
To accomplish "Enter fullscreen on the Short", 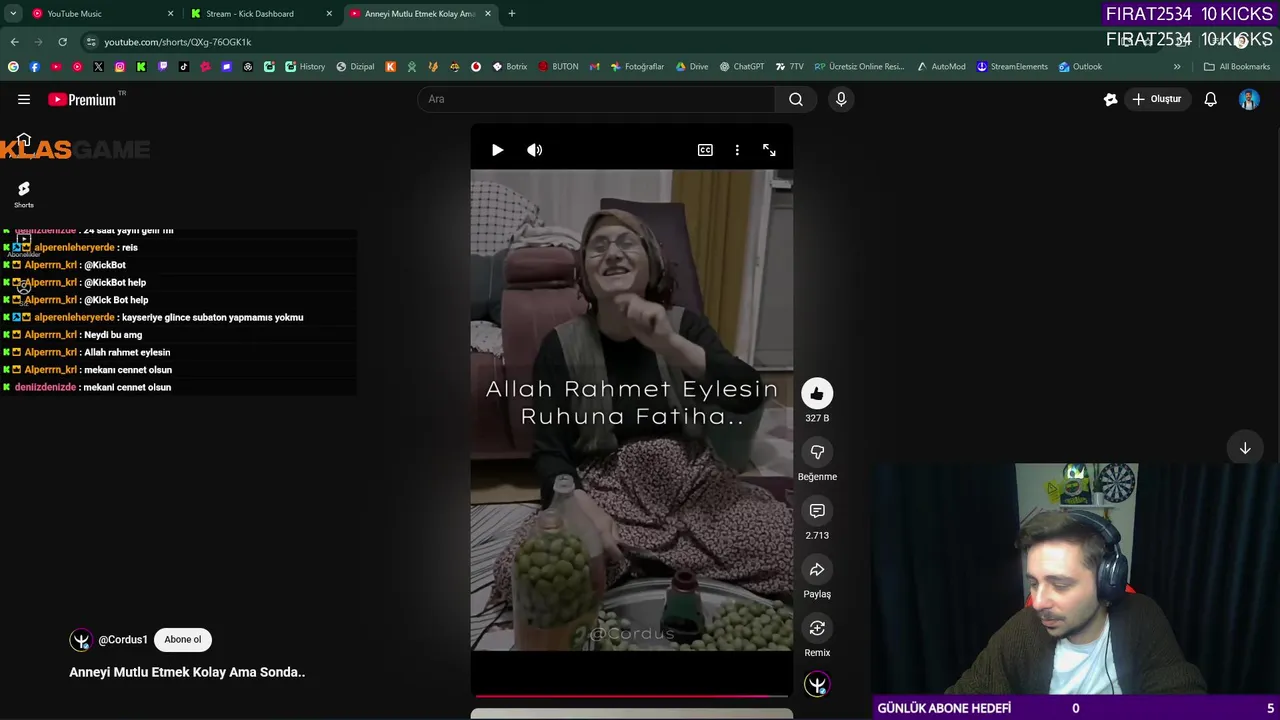I will (769, 150).
